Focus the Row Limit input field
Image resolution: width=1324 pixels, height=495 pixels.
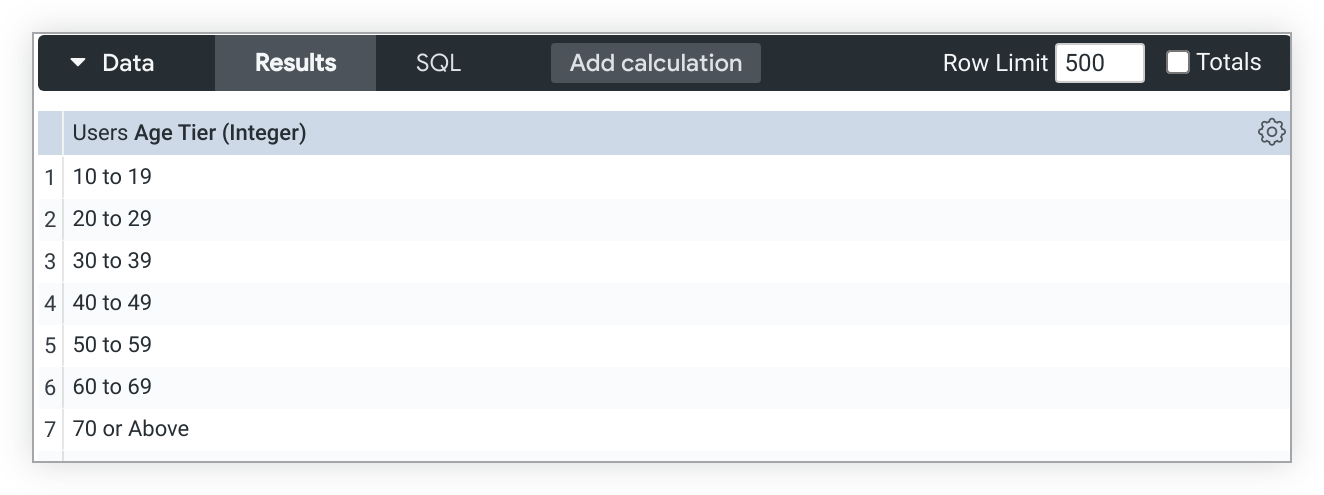tap(1099, 63)
